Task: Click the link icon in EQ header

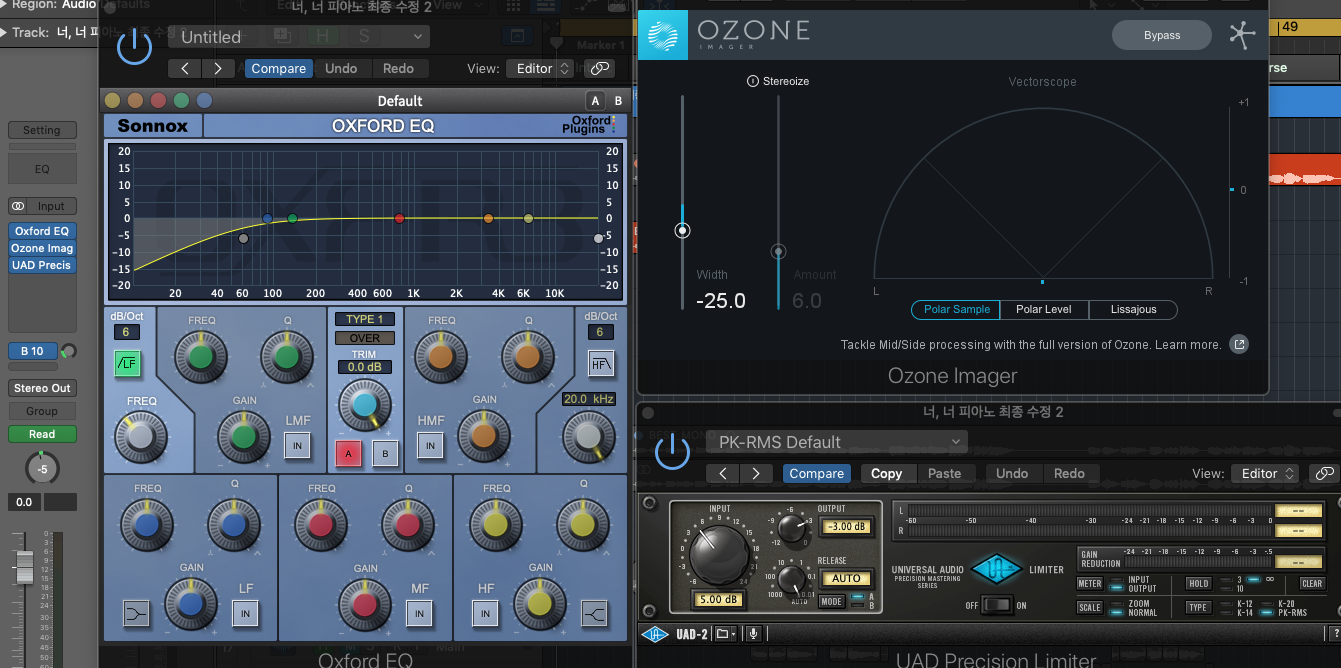Action: (599, 68)
